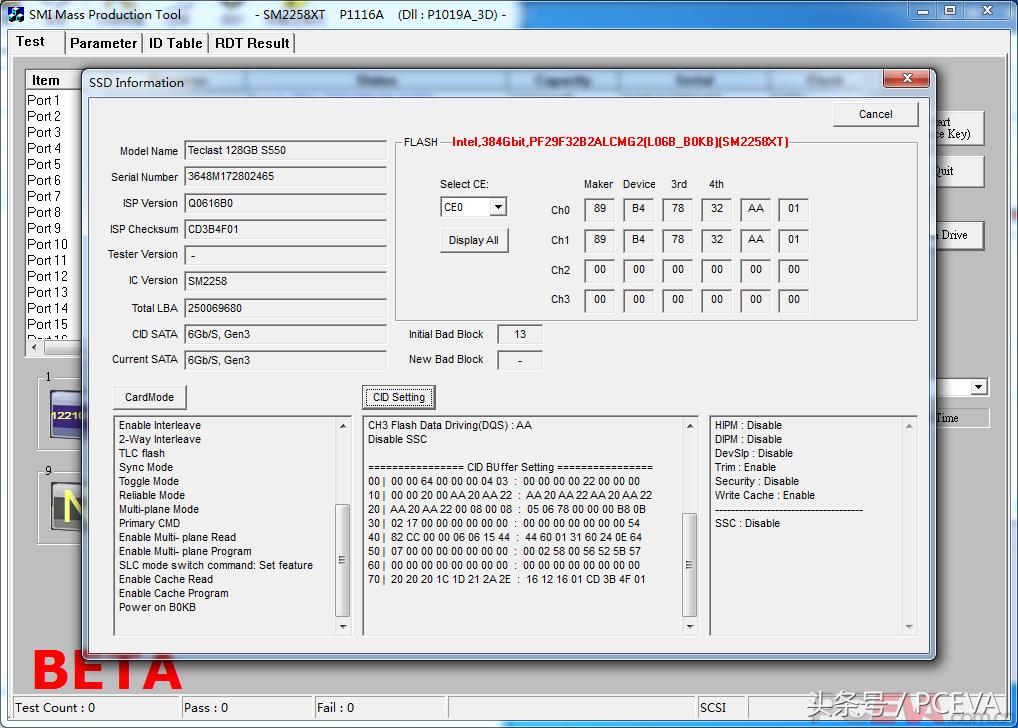Click the Model Name field

click(x=285, y=150)
